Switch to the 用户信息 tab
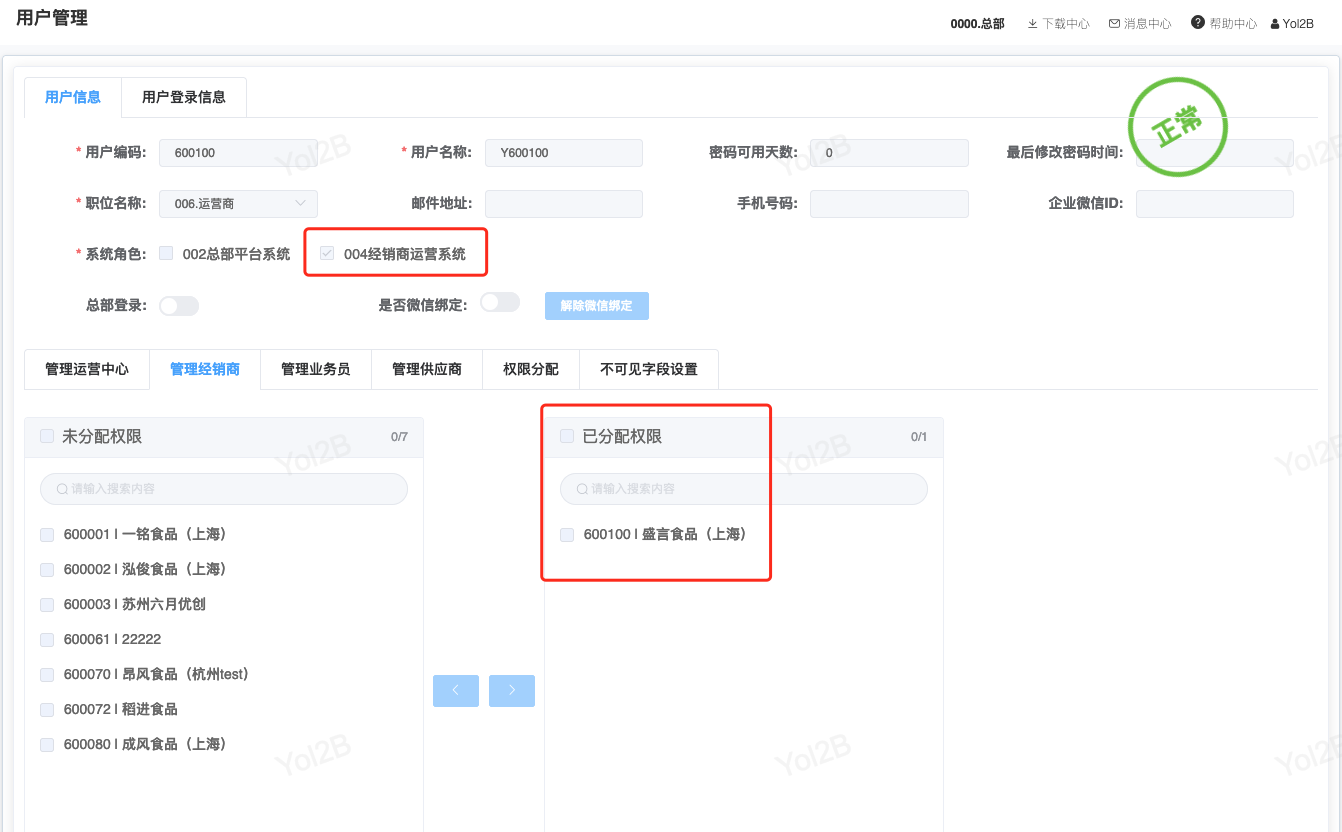1342x832 pixels. [x=73, y=97]
